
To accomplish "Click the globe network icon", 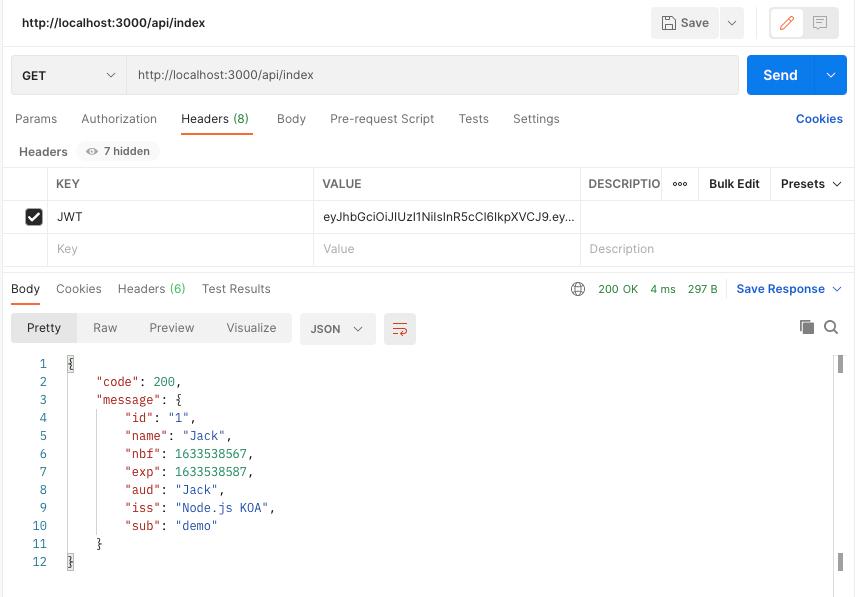I will [578, 289].
